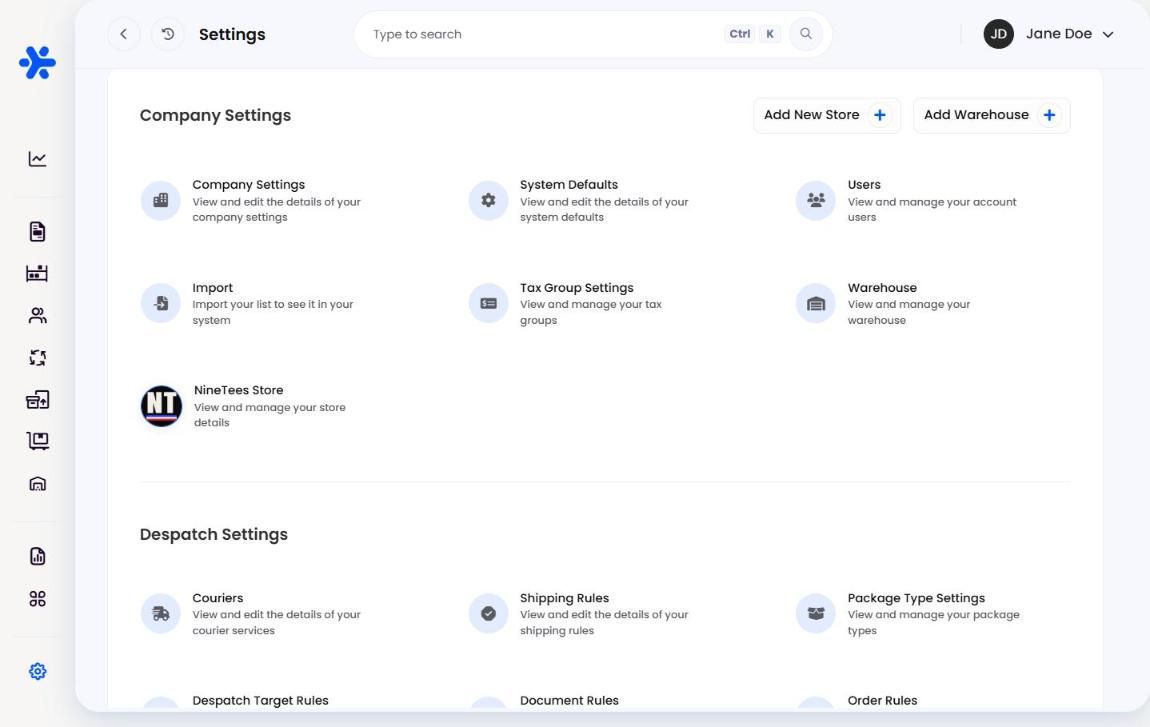Click the Shipping Rules checkmark icon
Image resolution: width=1150 pixels, height=727 pixels.
pyautogui.click(x=488, y=613)
